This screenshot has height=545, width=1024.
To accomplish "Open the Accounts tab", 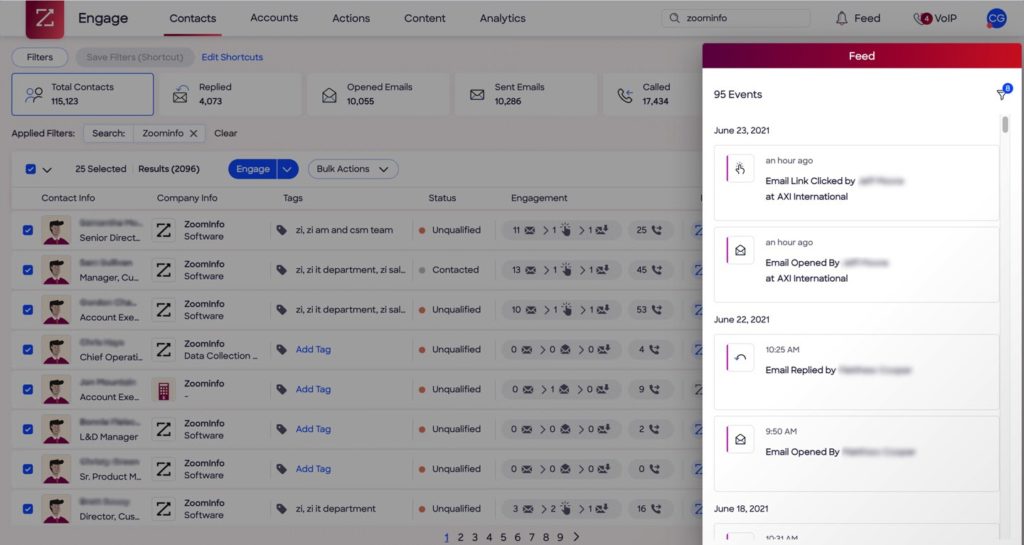I will point(274,18).
